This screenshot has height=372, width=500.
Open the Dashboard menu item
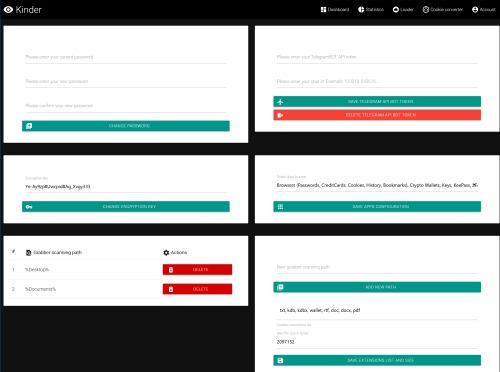tap(335, 10)
